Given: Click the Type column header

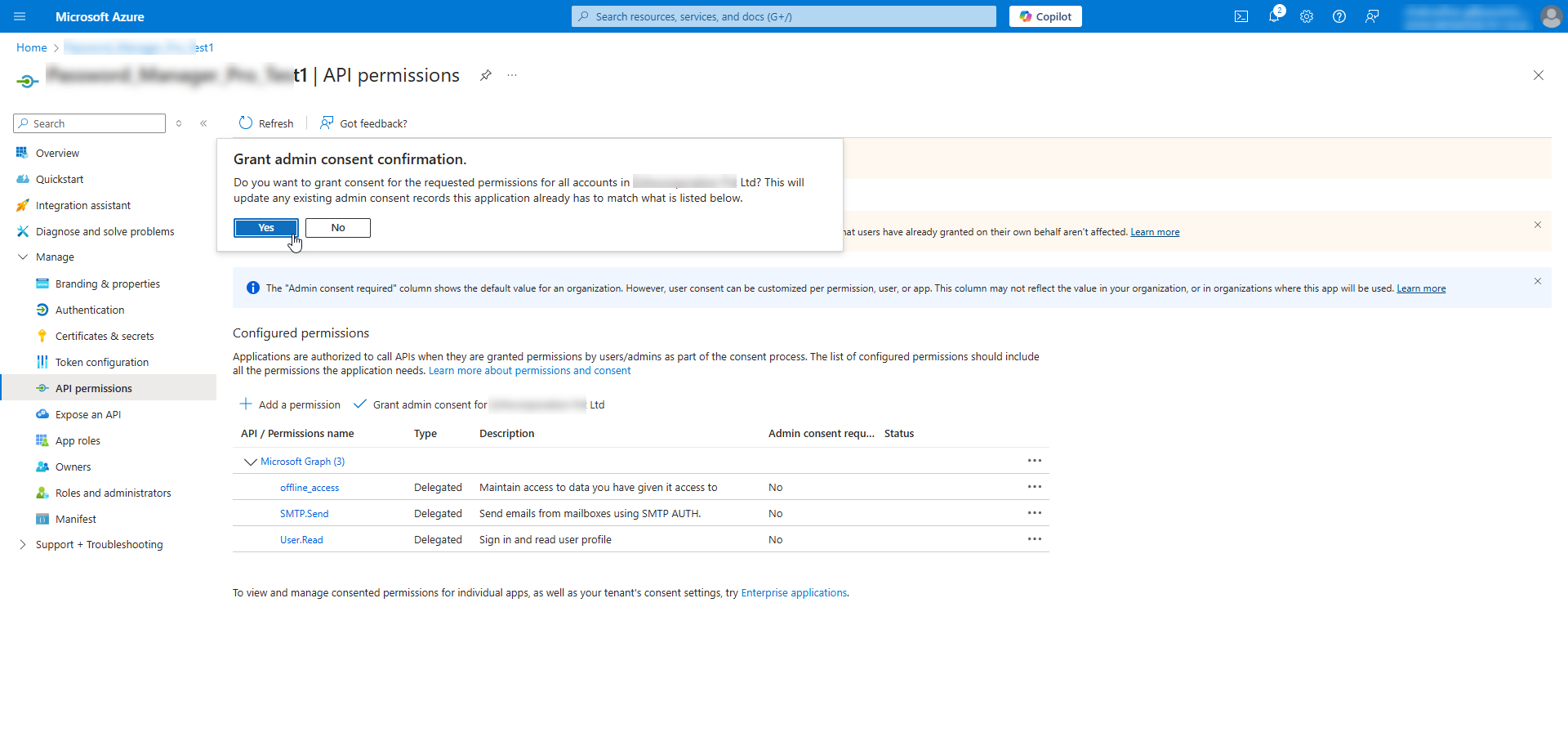Looking at the screenshot, I should pos(425,434).
